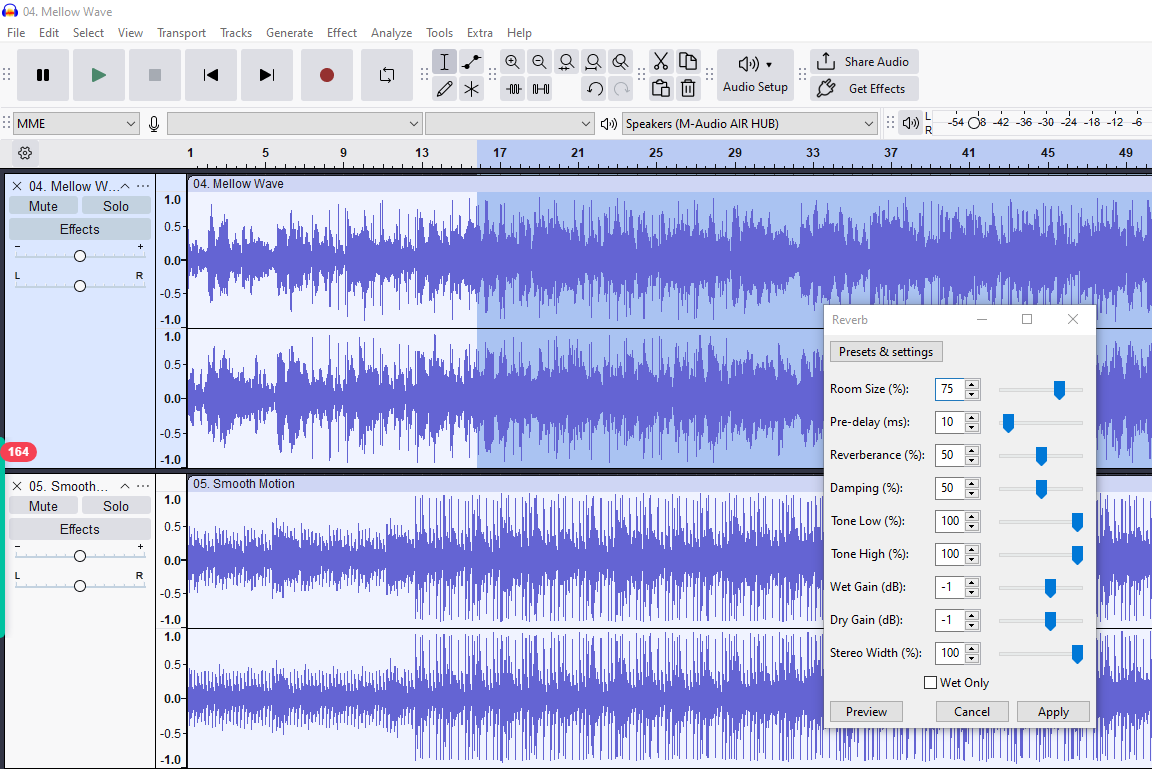Fit selection to width zoom icon
The image size is (1152, 769).
566,62
